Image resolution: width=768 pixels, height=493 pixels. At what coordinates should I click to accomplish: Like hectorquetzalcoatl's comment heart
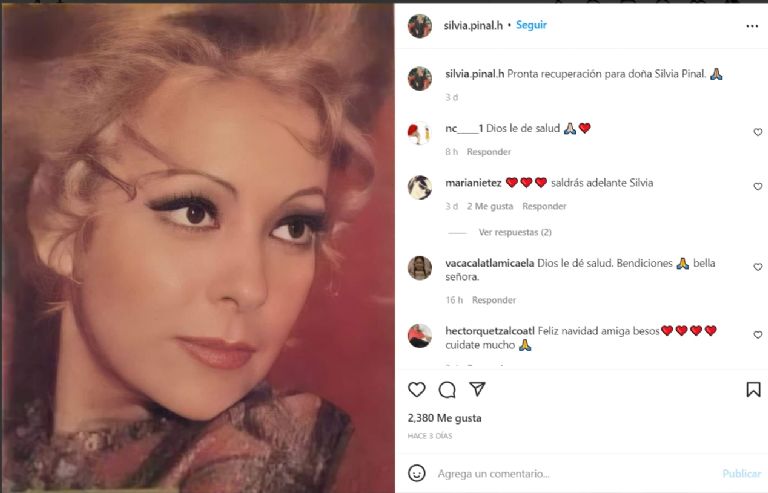[x=758, y=335]
